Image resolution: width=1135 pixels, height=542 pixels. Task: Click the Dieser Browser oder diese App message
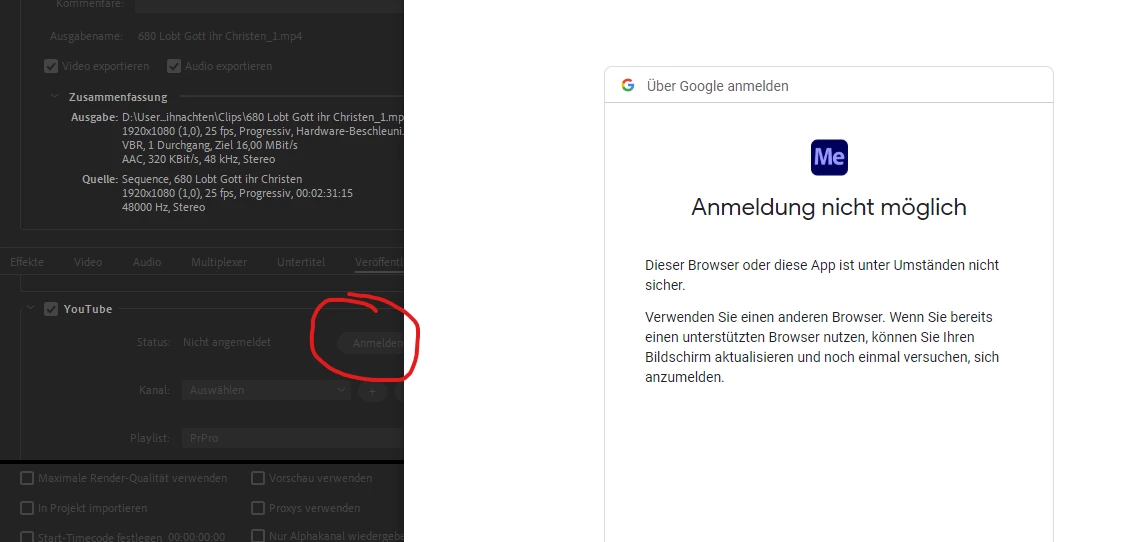coord(822,275)
